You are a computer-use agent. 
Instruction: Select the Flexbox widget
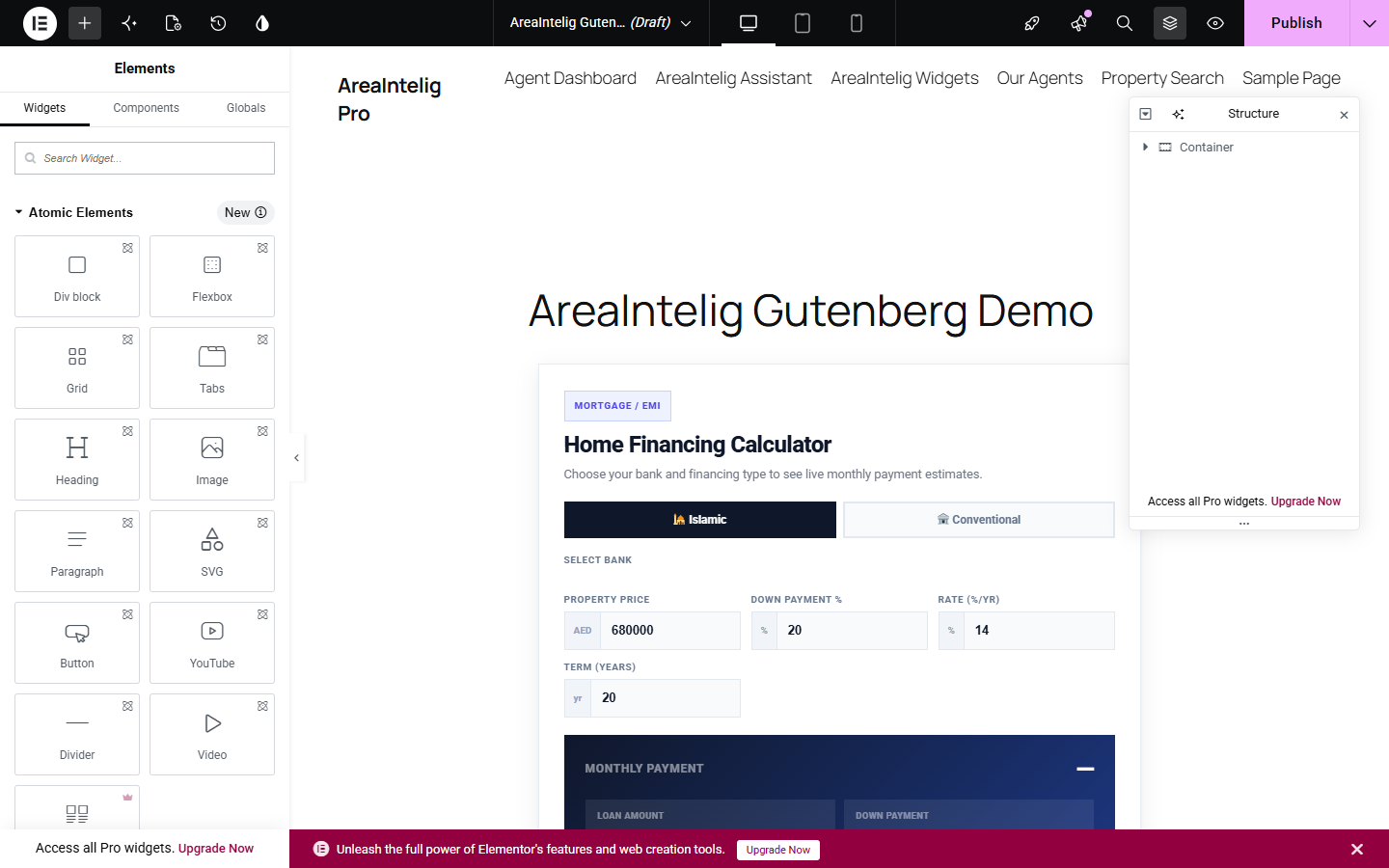point(212,276)
